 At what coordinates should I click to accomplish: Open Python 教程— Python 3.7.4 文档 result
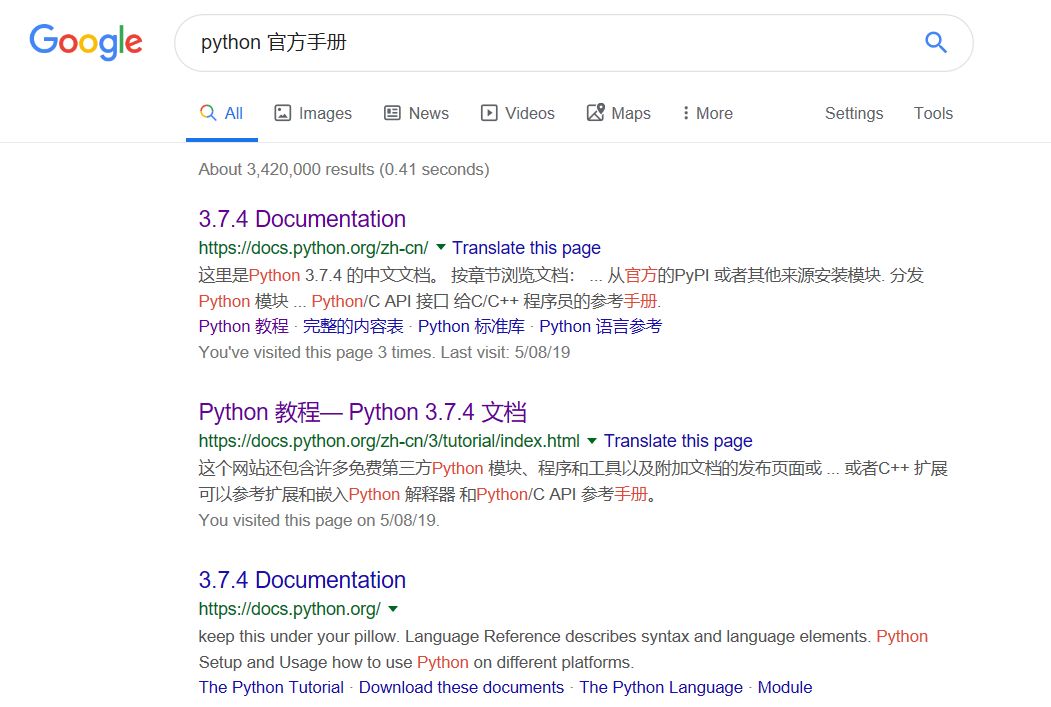(x=363, y=412)
